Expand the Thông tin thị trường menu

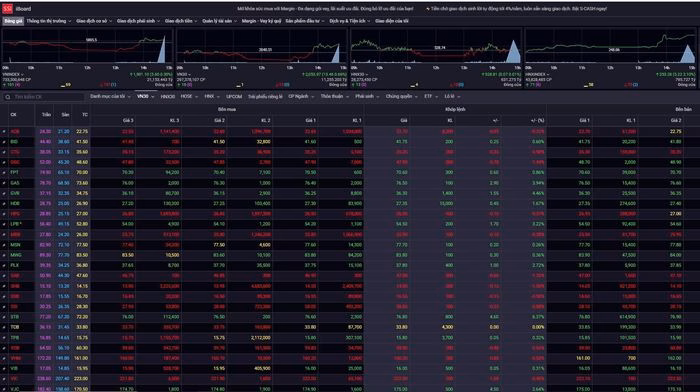point(49,21)
